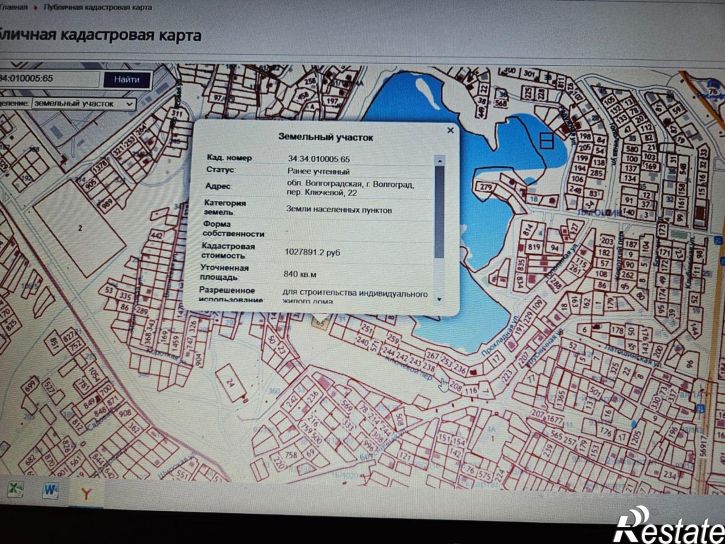Viewport: 725px width, 544px height.
Task: Select parcel 279 beside the lake
Action: (x=486, y=187)
